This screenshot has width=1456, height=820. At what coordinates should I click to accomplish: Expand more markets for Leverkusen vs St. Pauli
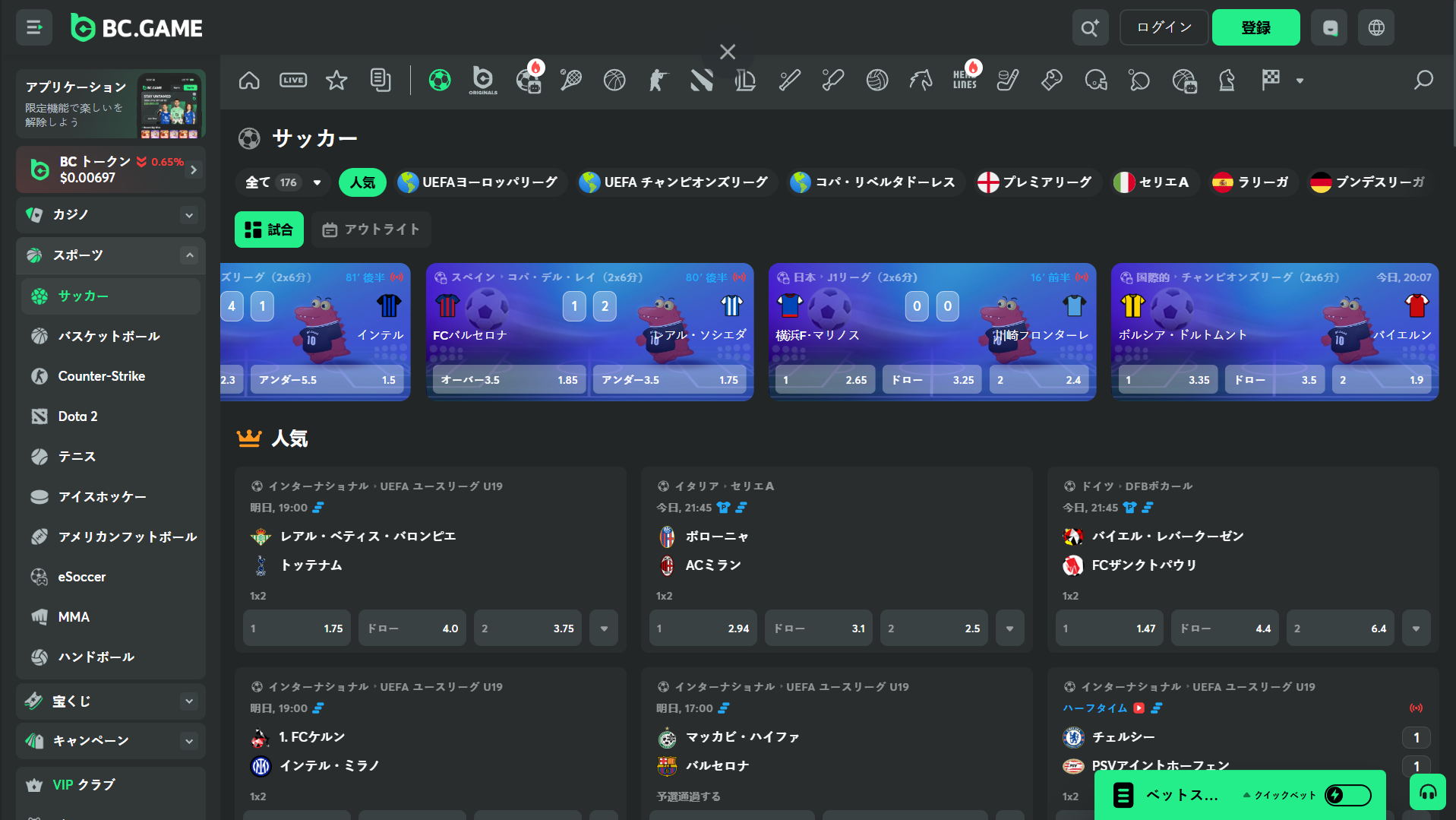1416,628
